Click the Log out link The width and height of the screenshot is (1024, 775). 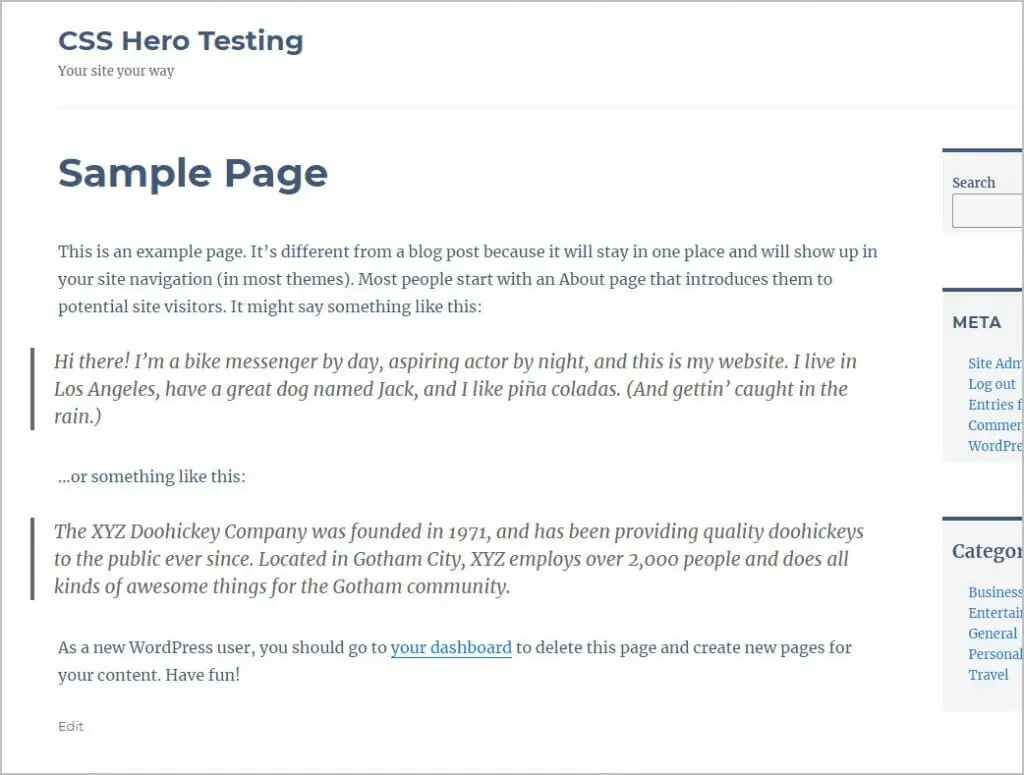[992, 384]
